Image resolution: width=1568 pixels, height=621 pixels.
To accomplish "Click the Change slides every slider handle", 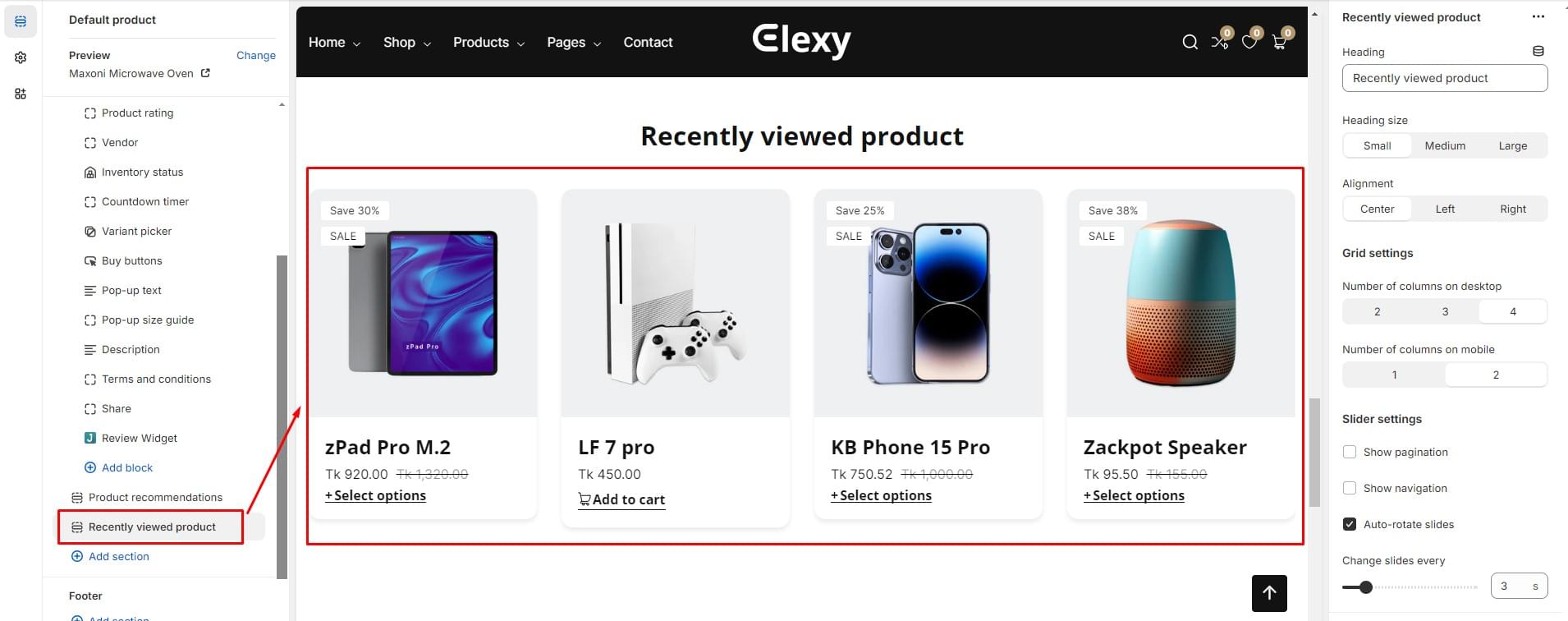I will pyautogui.click(x=1366, y=587).
